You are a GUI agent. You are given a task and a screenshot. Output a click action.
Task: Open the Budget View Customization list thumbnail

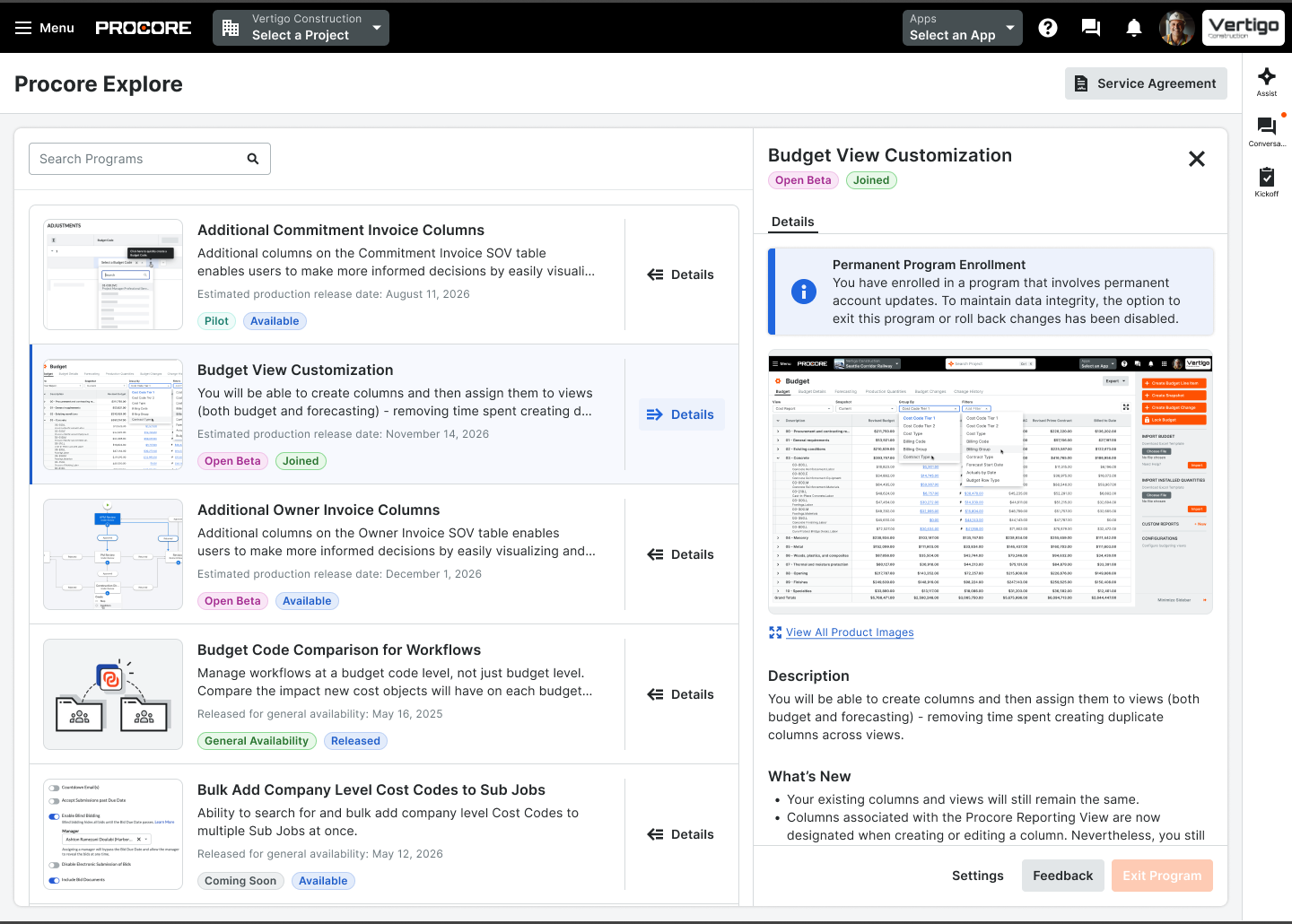click(x=113, y=414)
